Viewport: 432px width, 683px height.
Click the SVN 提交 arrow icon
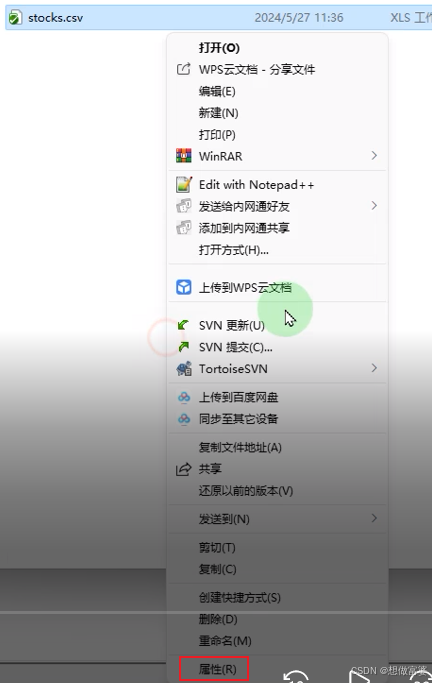click(184, 347)
